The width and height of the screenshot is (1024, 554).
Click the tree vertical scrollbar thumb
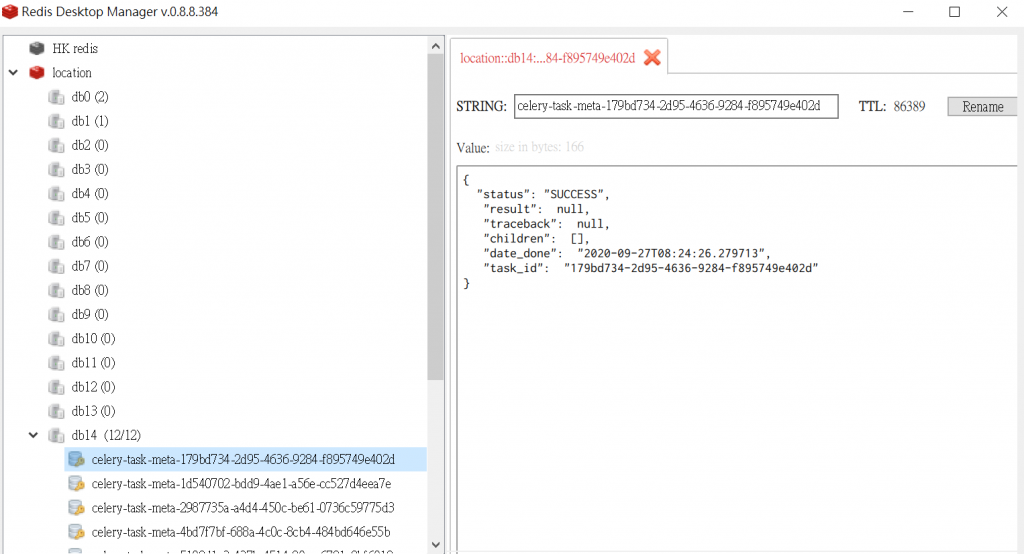tap(436, 218)
